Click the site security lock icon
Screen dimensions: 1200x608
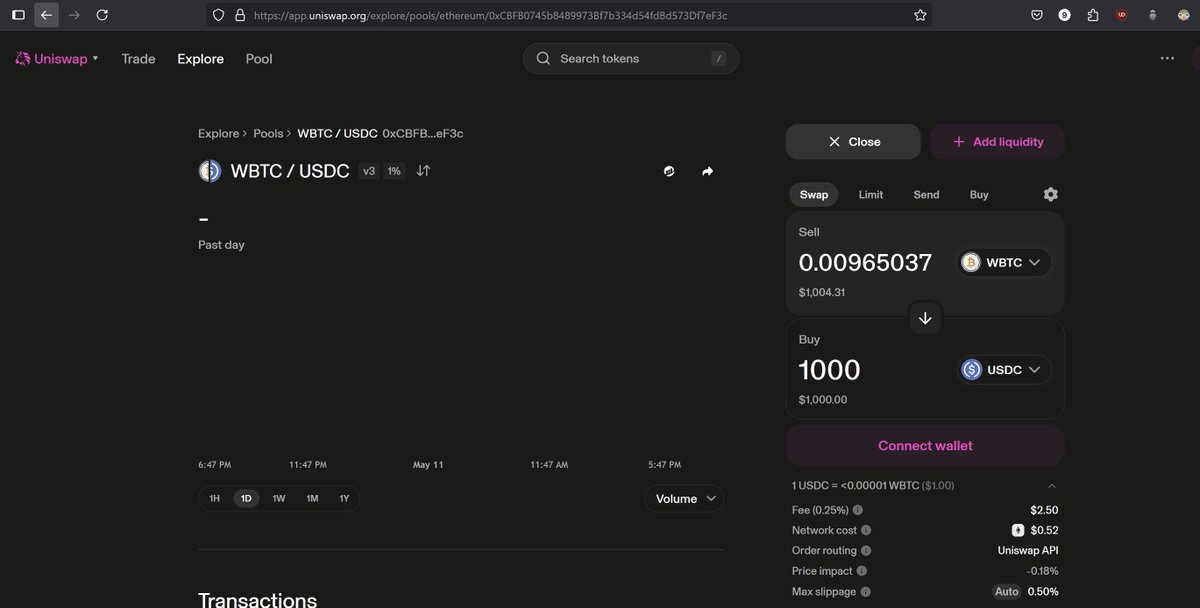[x=239, y=15]
